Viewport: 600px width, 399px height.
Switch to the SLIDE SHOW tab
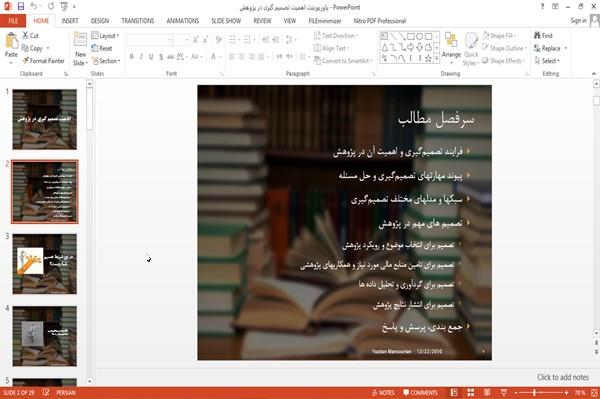[x=226, y=21]
